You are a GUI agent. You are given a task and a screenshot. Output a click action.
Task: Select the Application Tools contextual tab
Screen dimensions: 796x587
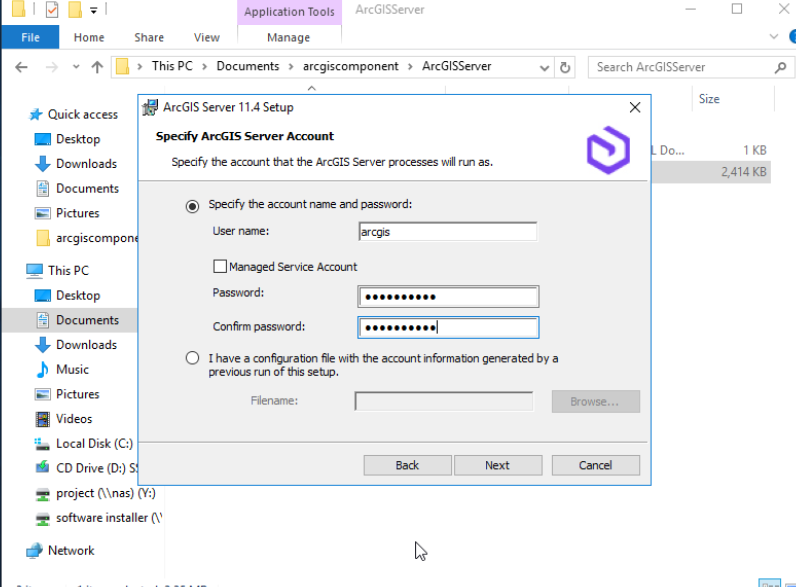pos(289,12)
